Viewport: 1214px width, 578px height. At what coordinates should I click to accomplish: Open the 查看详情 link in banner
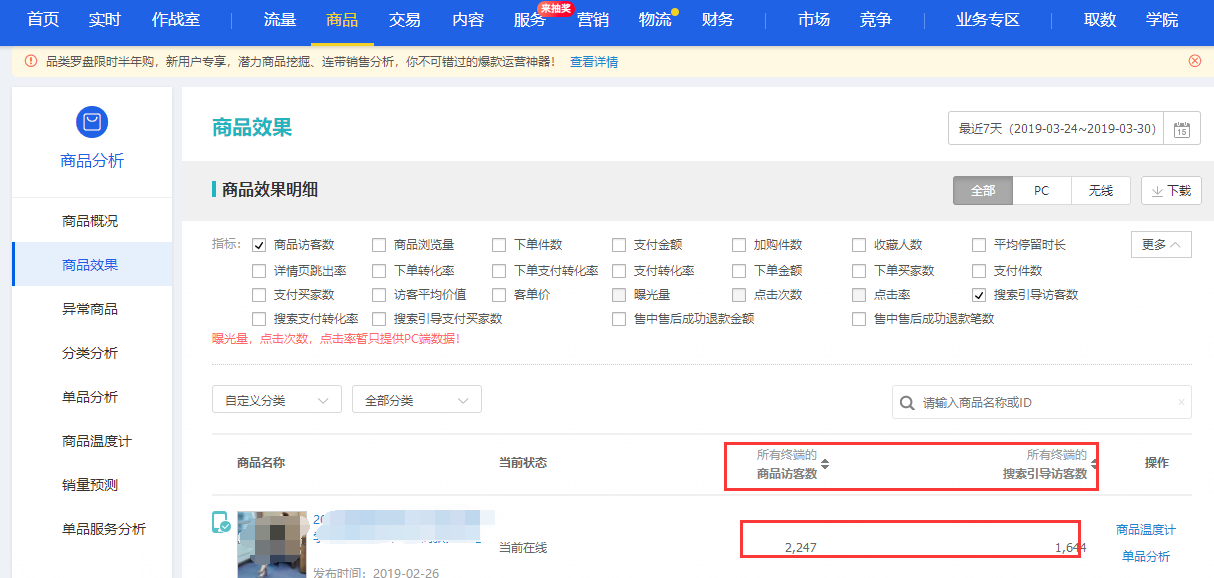pos(594,62)
